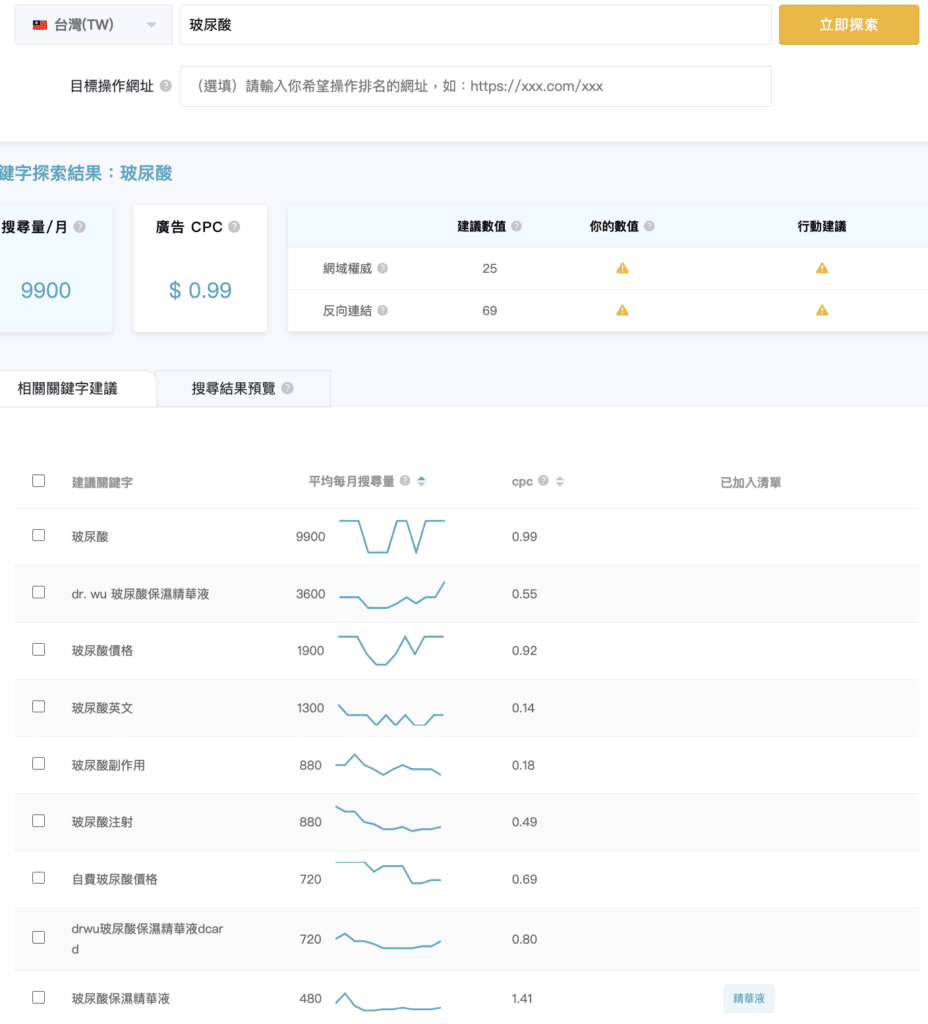Toggle the select-all checkbox in table header

click(x=39, y=481)
